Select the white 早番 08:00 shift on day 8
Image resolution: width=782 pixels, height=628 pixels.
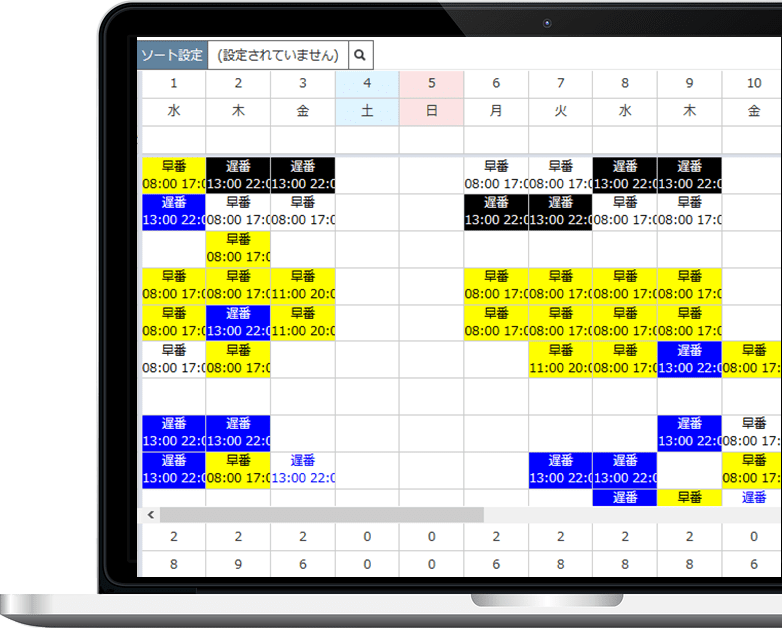[x=625, y=212]
